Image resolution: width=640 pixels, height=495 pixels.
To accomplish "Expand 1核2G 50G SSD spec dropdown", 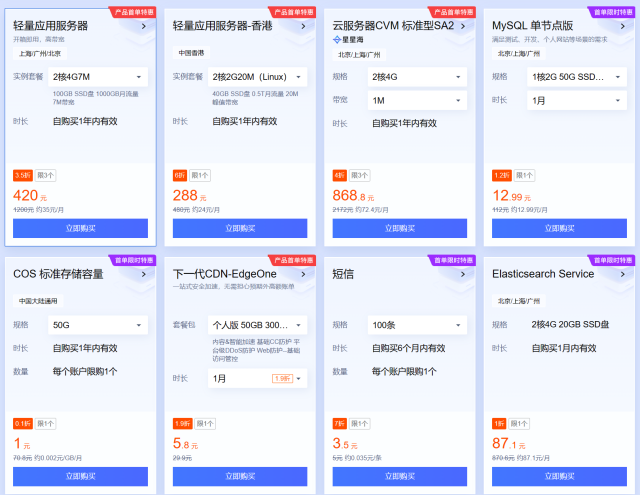I will (577, 77).
